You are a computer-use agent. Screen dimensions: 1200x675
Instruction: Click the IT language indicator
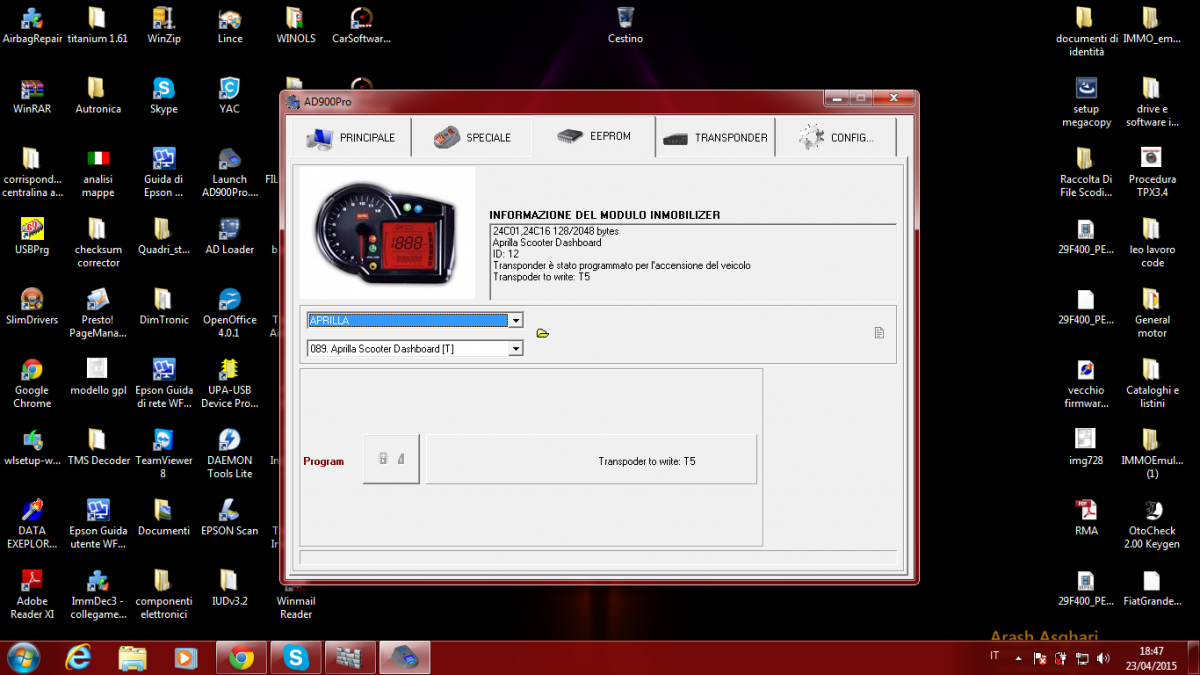(994, 656)
